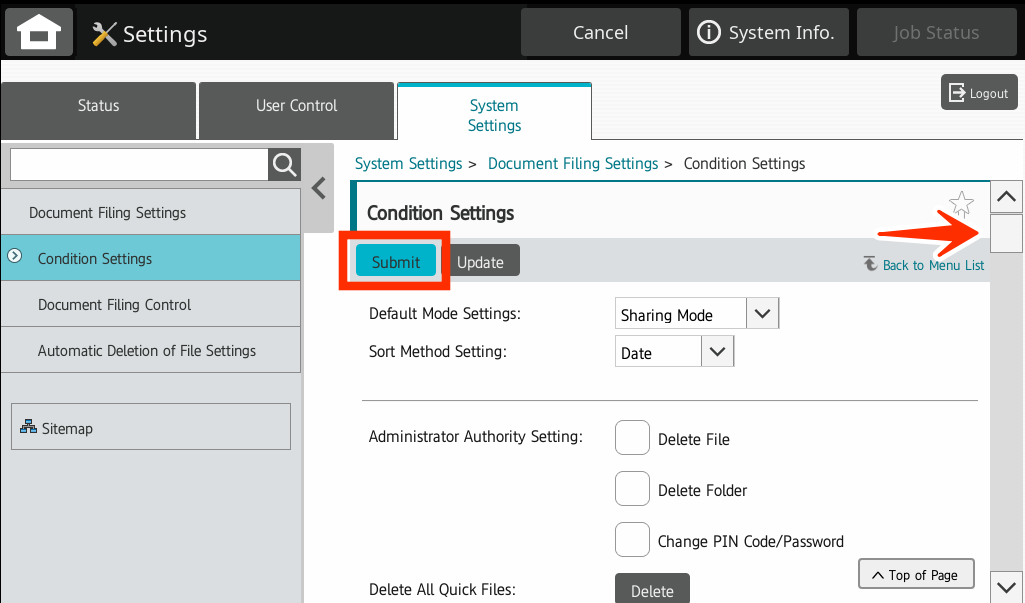The width and height of the screenshot is (1025, 603).
Task: Enable the Delete File checkbox
Action: tap(632, 438)
